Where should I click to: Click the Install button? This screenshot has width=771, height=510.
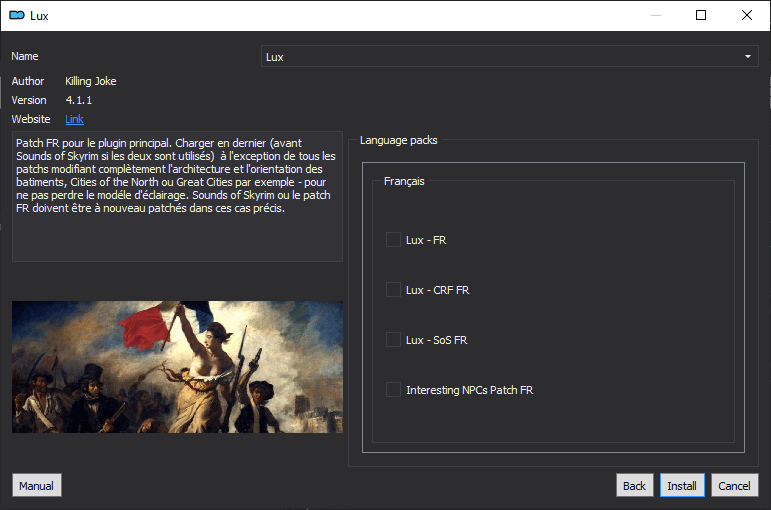point(682,485)
